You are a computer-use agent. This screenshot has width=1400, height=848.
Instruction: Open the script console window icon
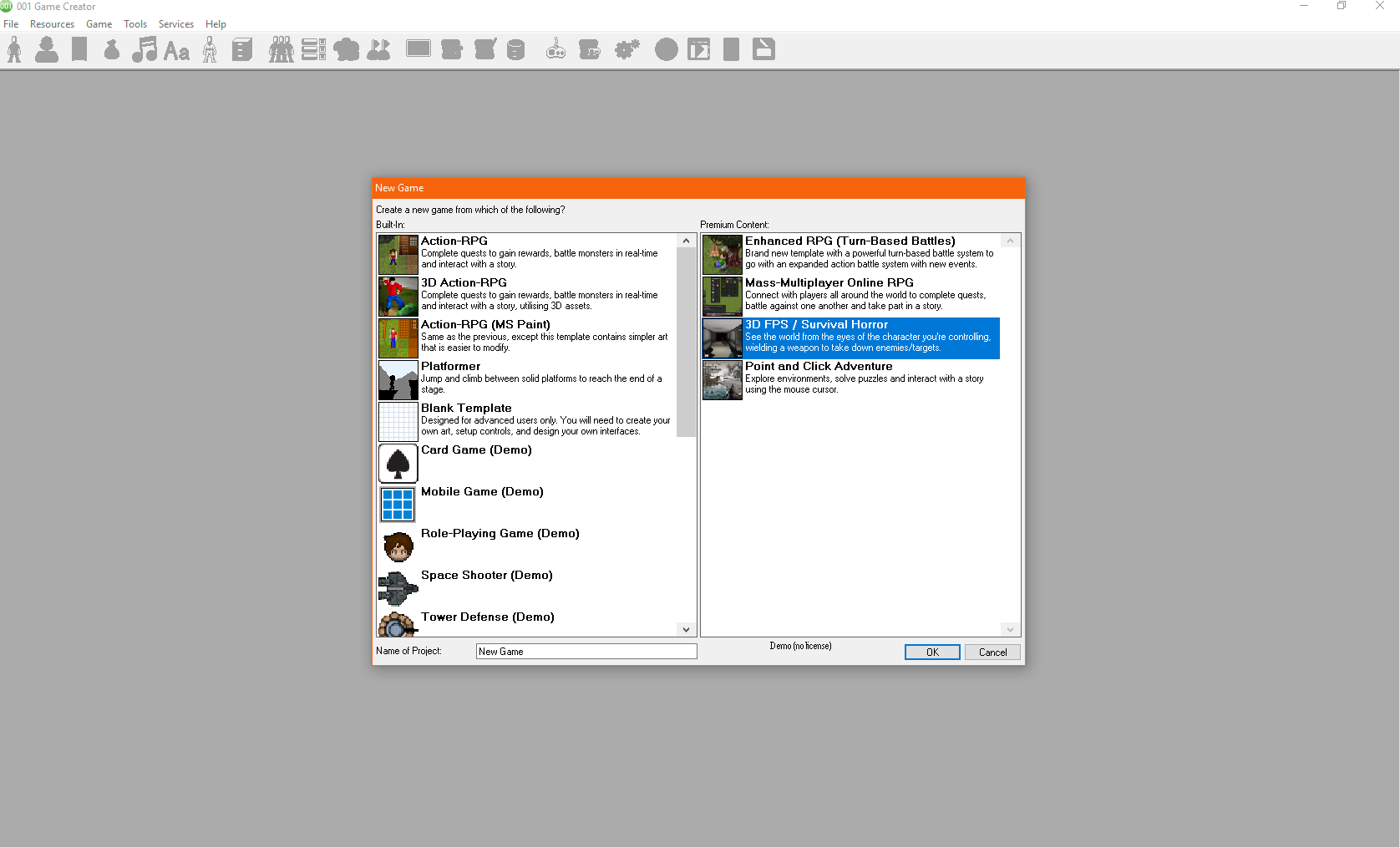pos(699,50)
